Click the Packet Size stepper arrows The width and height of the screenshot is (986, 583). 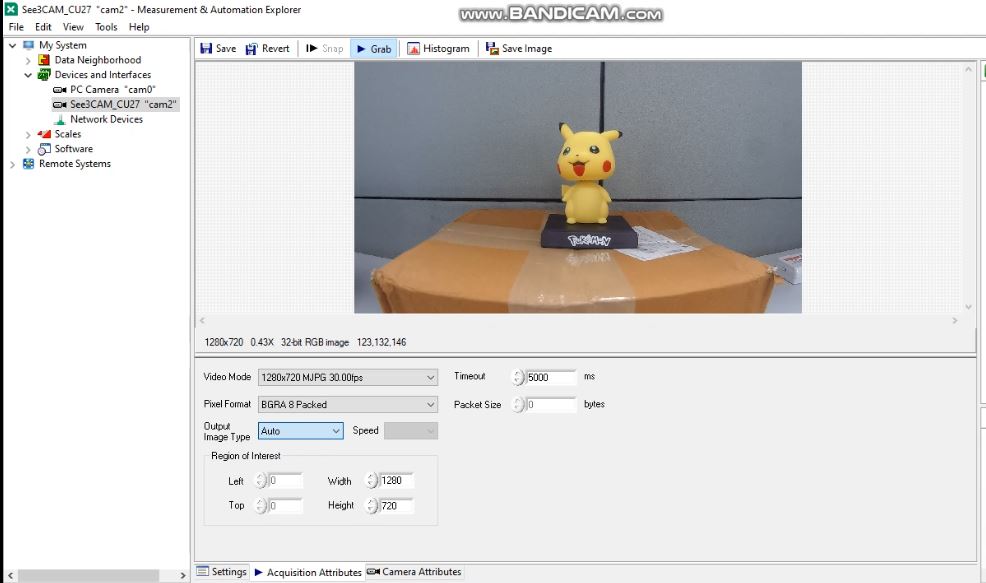pos(517,404)
